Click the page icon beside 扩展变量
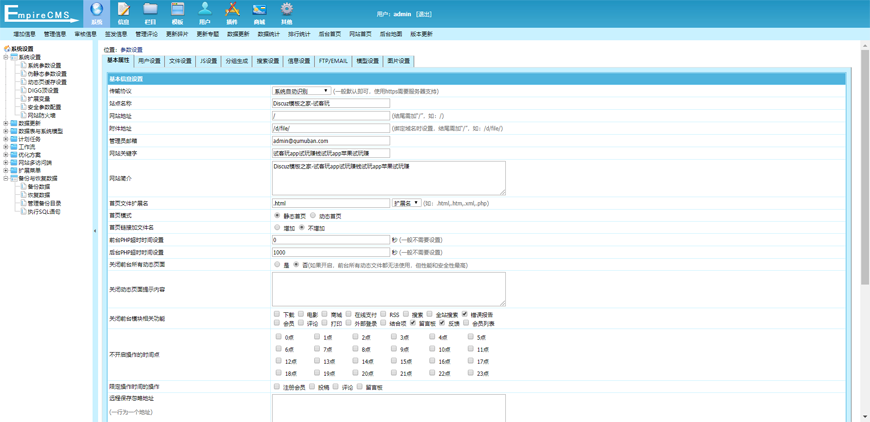 (x=23, y=99)
